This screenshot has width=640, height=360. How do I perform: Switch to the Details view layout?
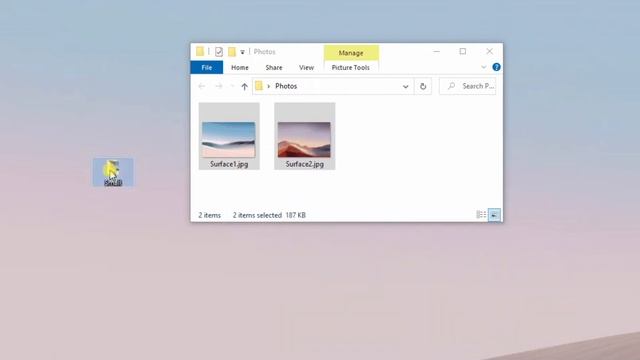click(481, 215)
